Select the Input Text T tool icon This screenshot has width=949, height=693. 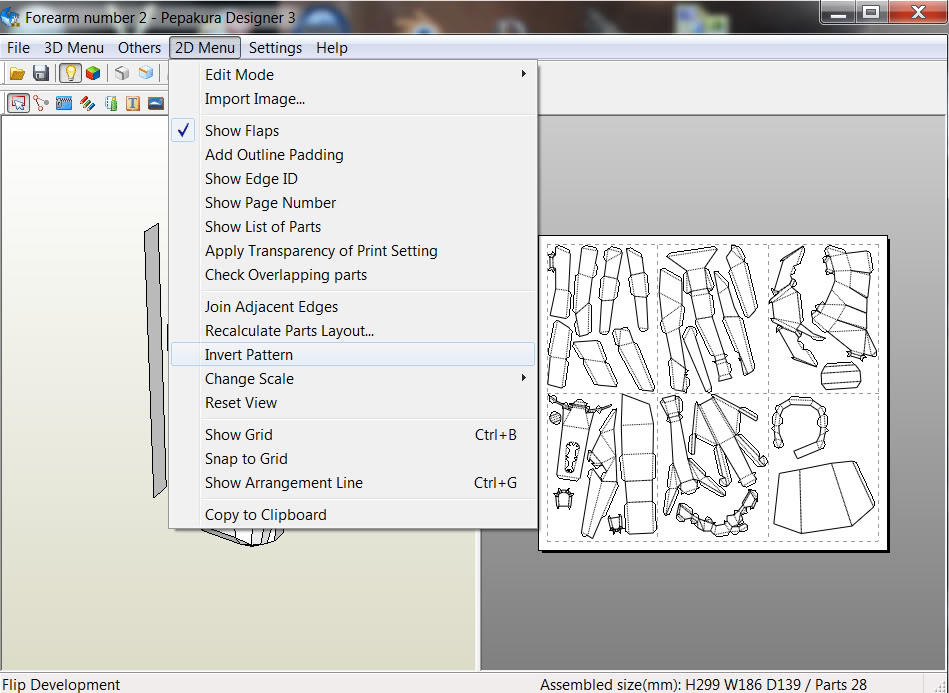[x=133, y=103]
